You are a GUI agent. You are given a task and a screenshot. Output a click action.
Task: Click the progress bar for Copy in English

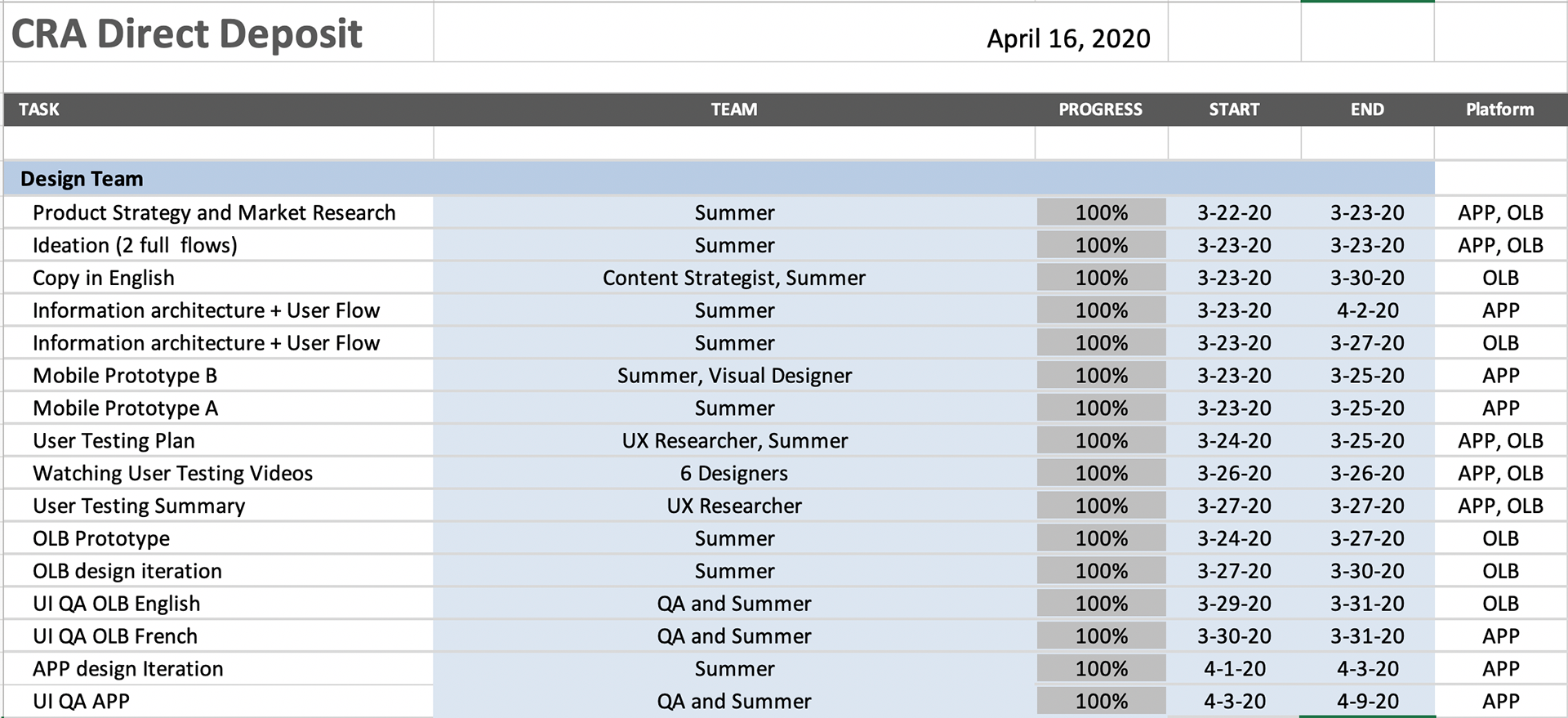pyautogui.click(x=1101, y=278)
